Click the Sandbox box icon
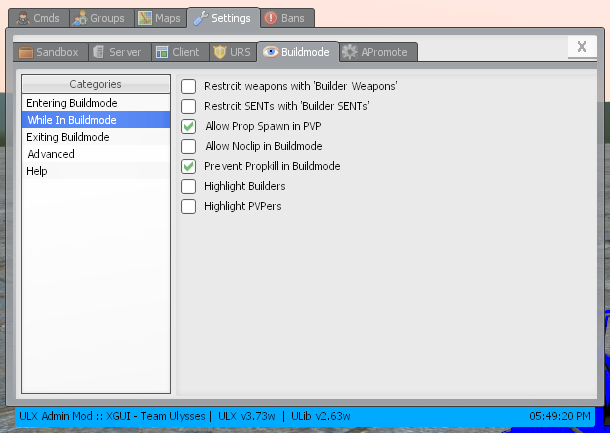Image resolution: width=610 pixels, height=433 pixels. (26, 52)
